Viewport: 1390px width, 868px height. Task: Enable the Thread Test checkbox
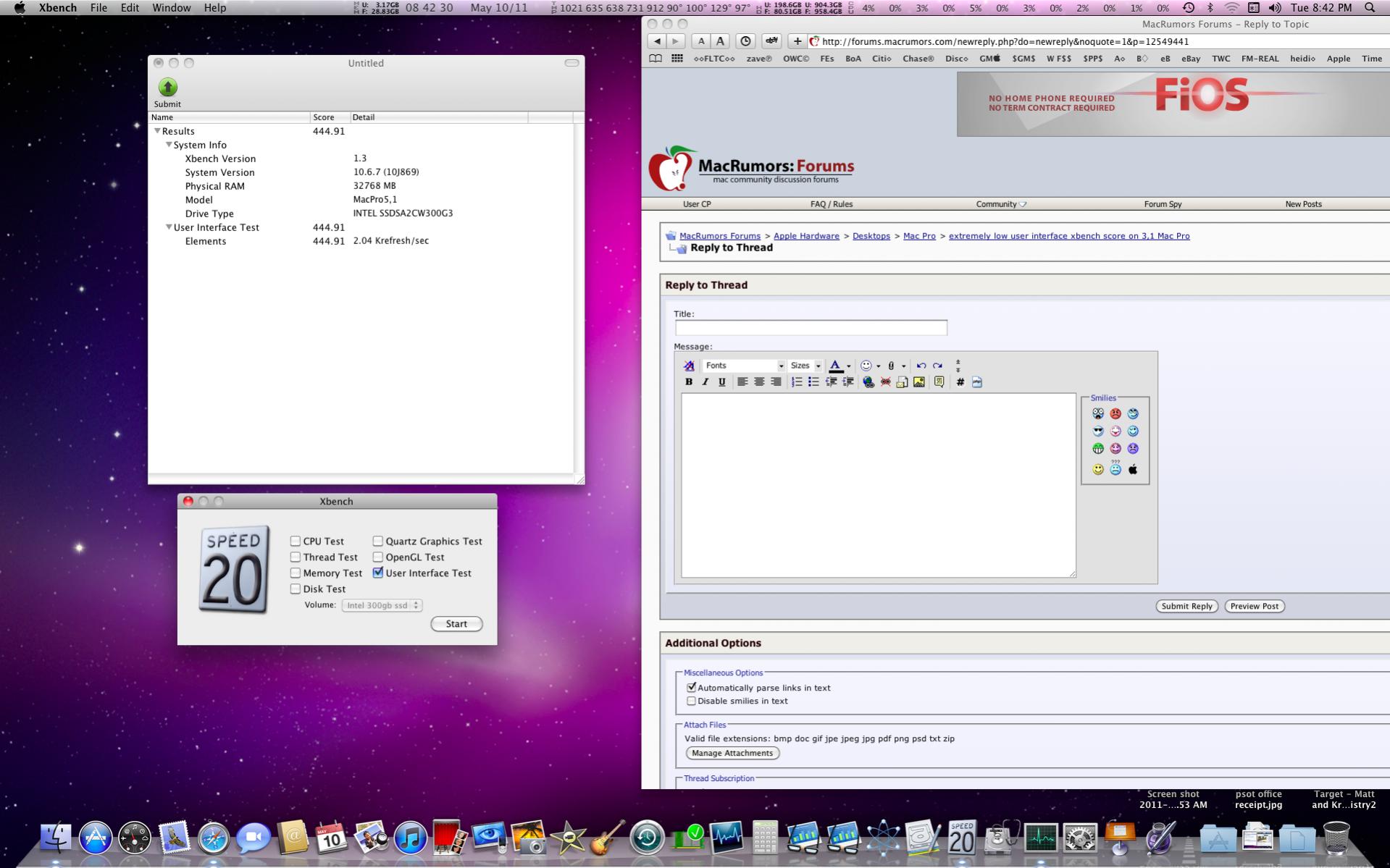(296, 557)
